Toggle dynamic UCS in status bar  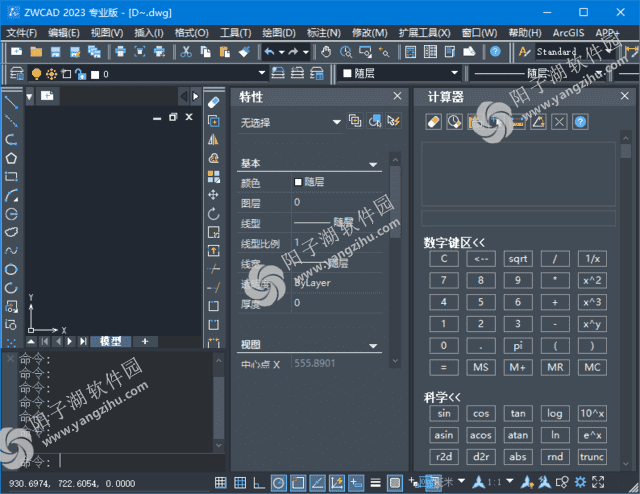337,483
